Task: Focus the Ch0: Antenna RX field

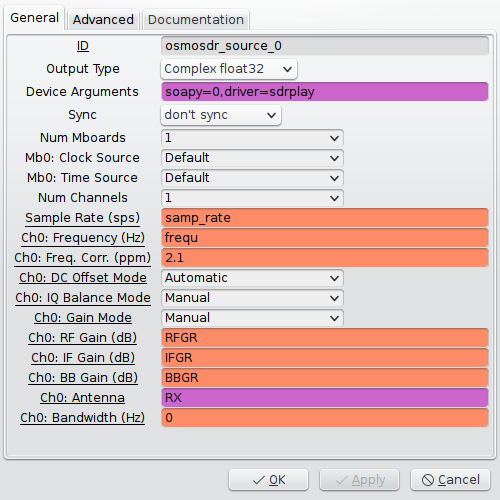Action: point(325,398)
